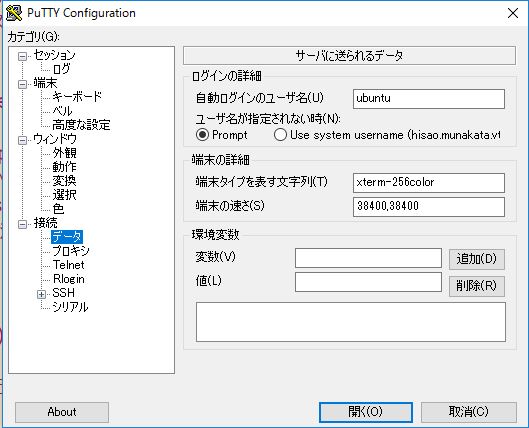Select ベル in category tree
The width and height of the screenshot is (529, 428).
click(x=62, y=111)
